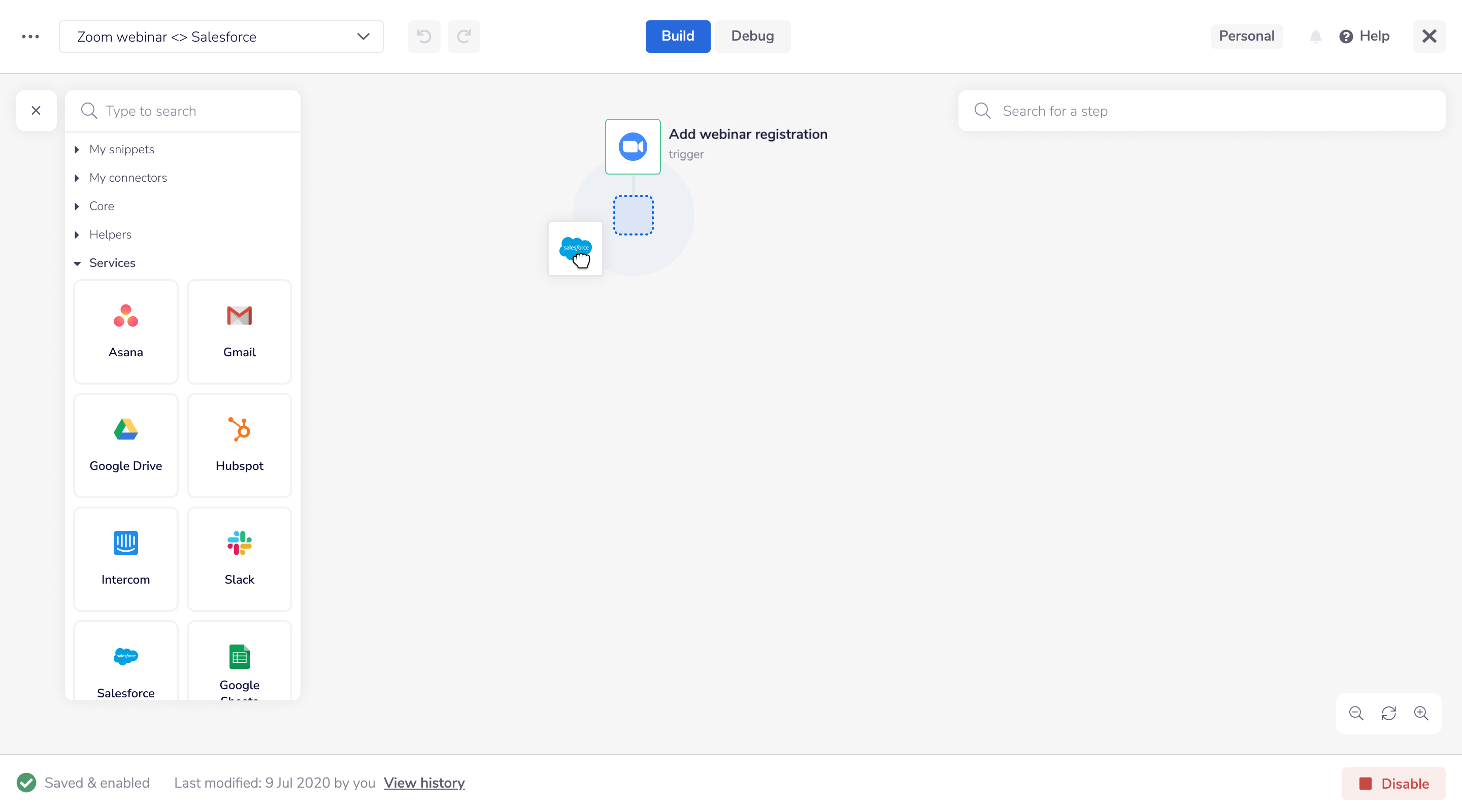
Task: Open the Personal workspace selector
Action: point(1246,37)
